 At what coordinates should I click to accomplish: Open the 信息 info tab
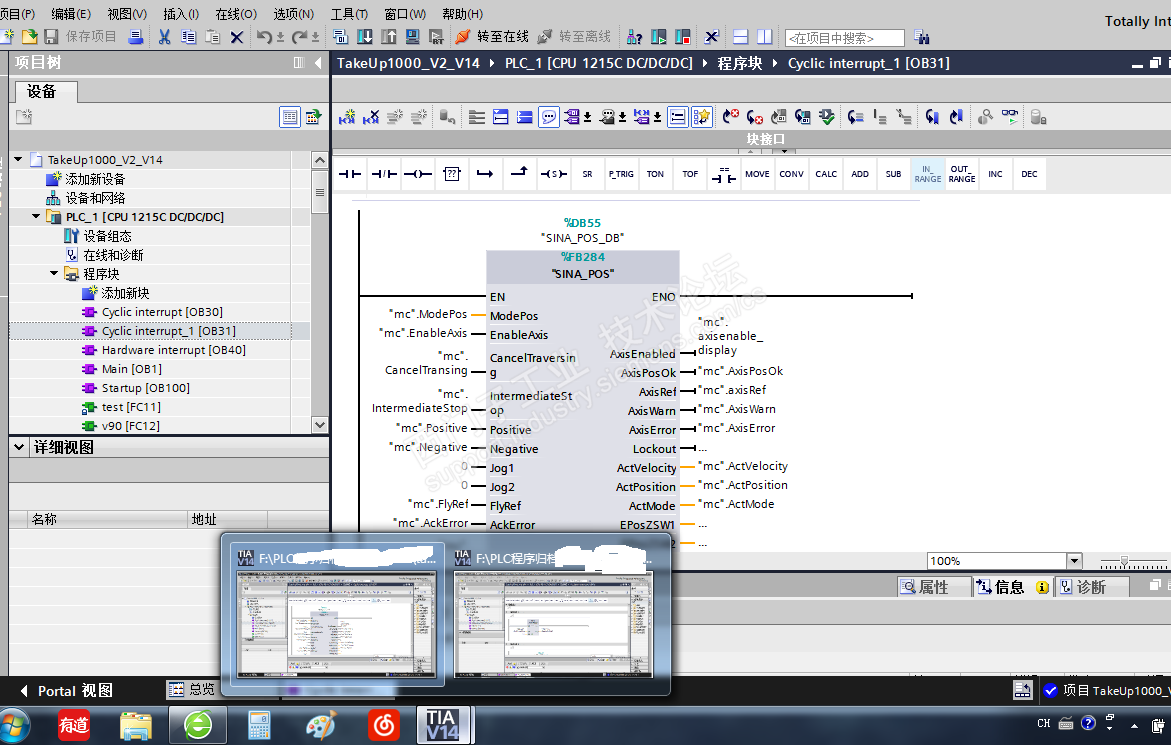pos(1012,587)
